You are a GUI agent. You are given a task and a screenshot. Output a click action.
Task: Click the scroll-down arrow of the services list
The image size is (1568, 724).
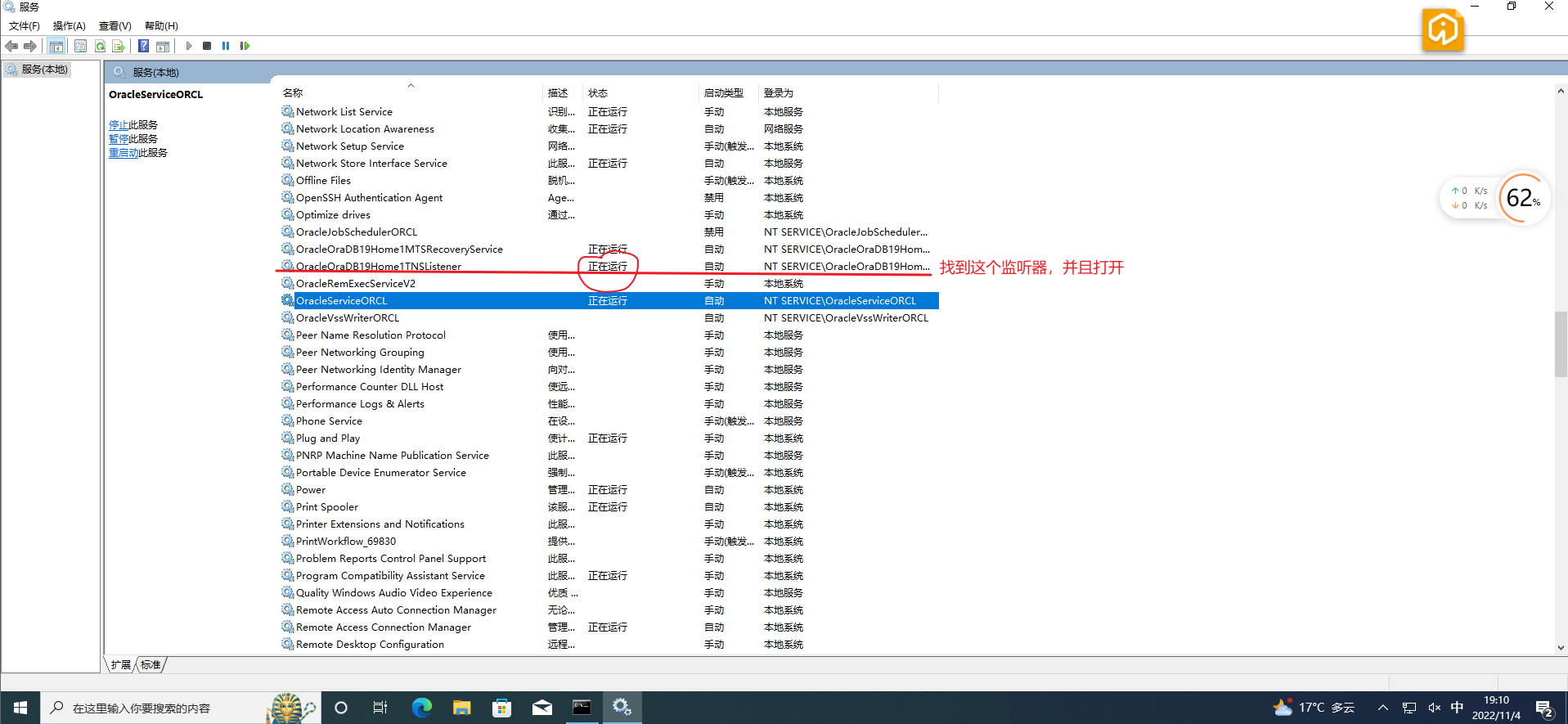(x=1561, y=647)
